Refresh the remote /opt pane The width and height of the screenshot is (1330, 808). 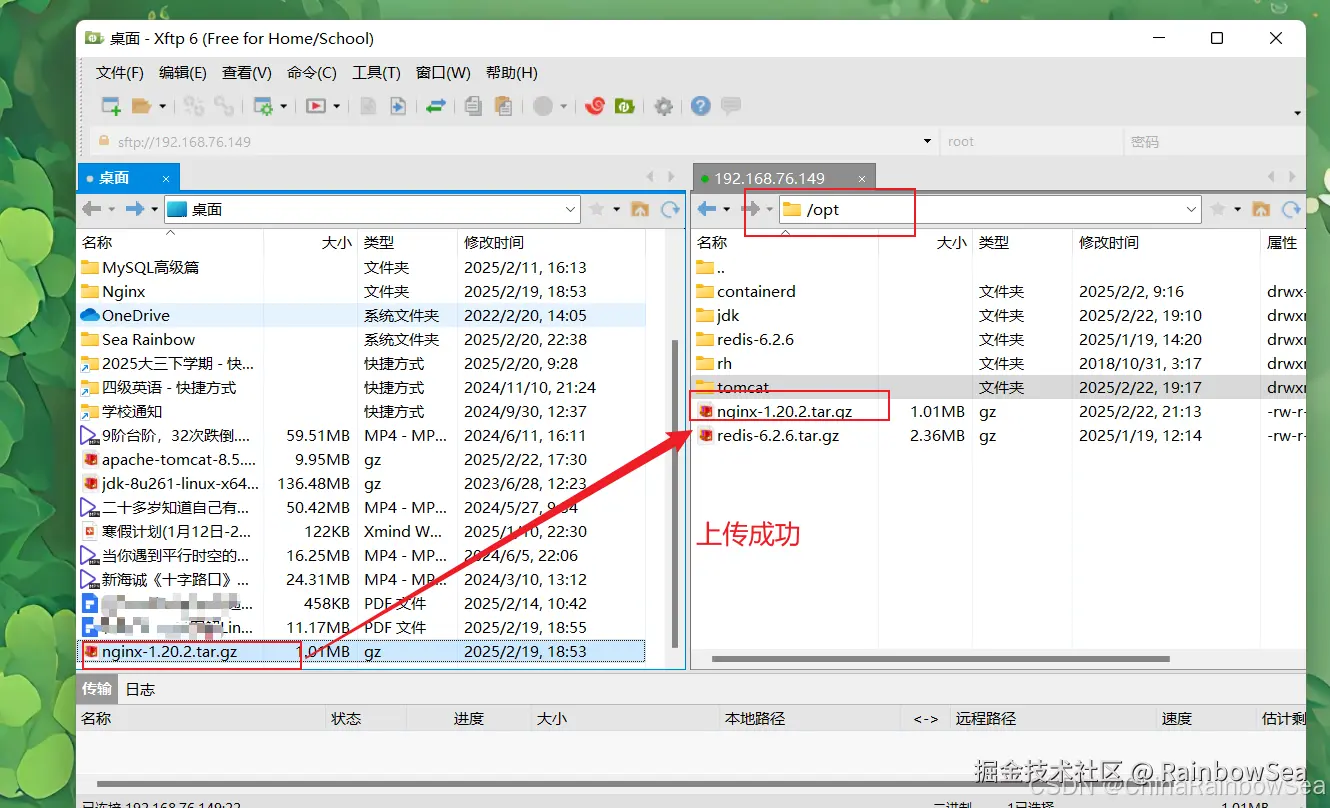pos(1291,209)
